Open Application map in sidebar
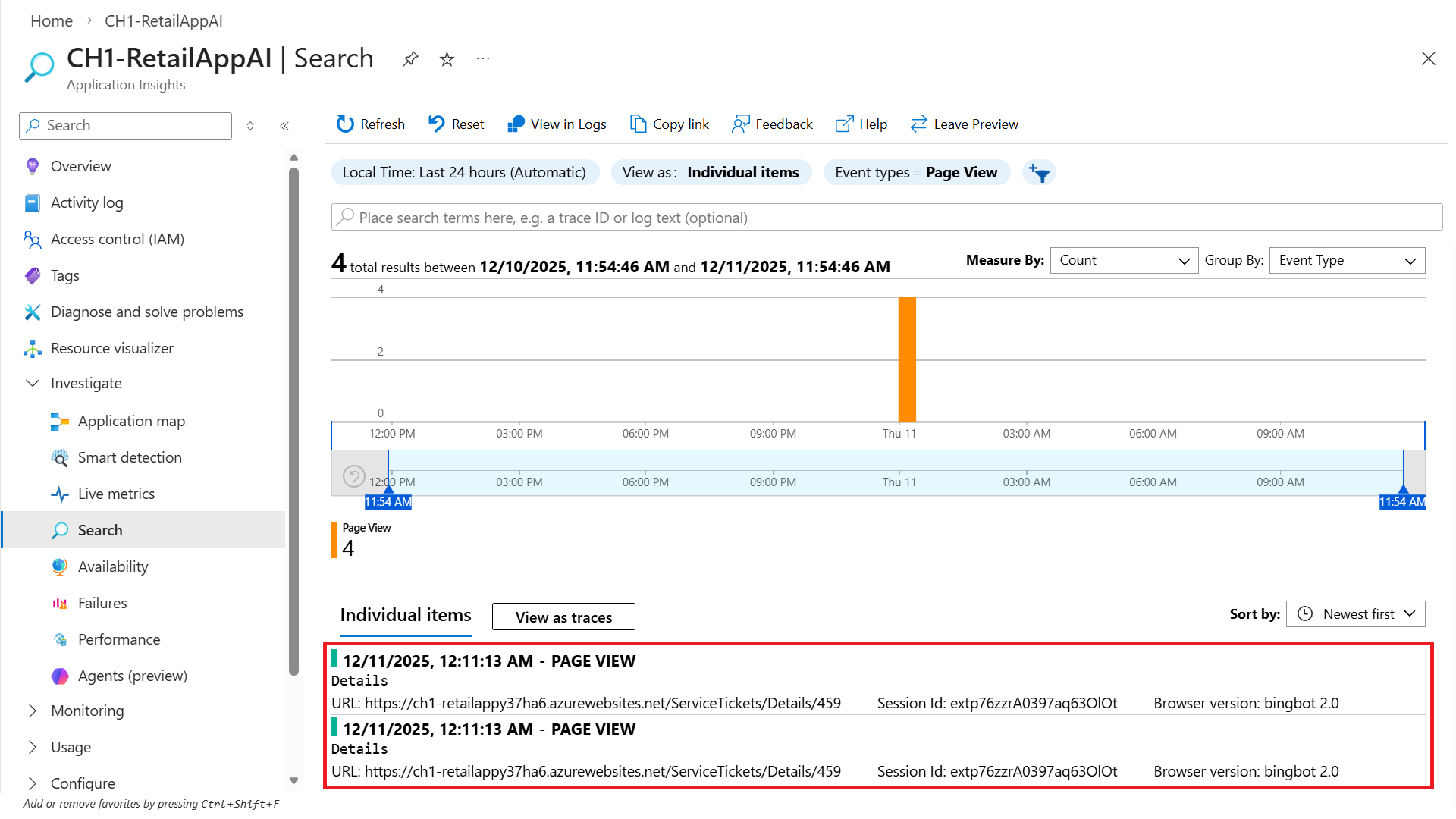The height and width of the screenshot is (819, 1456). click(131, 421)
